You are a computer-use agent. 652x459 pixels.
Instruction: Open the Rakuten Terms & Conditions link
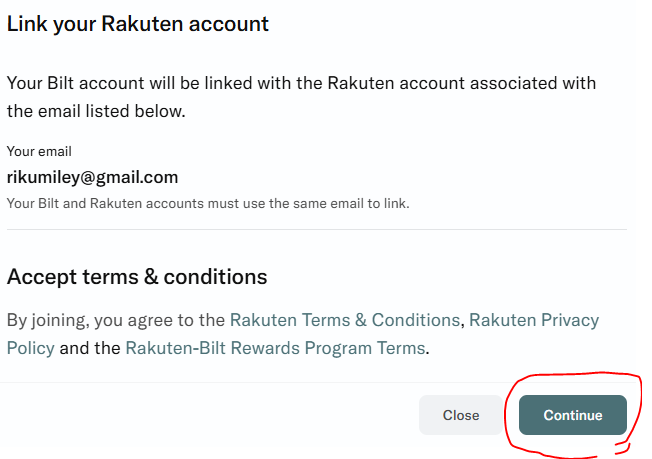[x=344, y=320]
